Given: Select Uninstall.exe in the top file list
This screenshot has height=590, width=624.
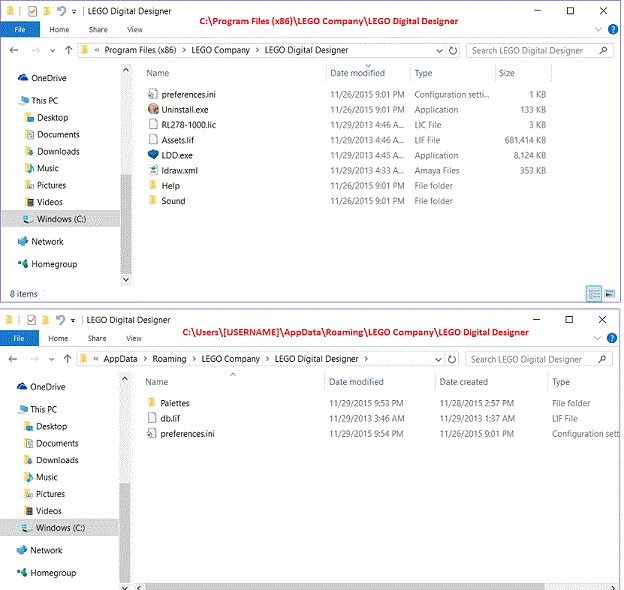Looking at the screenshot, I should (184, 109).
